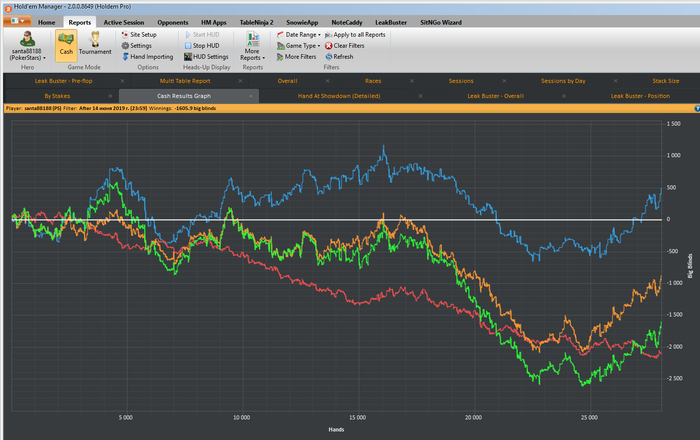Open Hand Importing

tap(147, 57)
